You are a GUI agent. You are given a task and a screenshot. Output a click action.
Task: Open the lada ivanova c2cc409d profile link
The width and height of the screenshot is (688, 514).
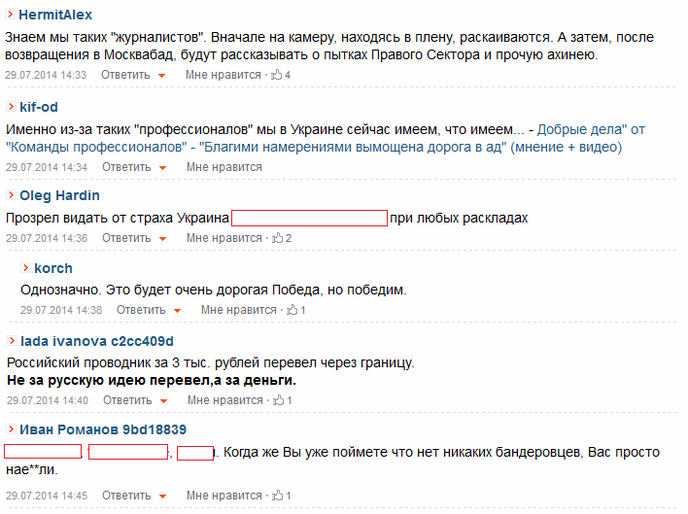(x=97, y=341)
